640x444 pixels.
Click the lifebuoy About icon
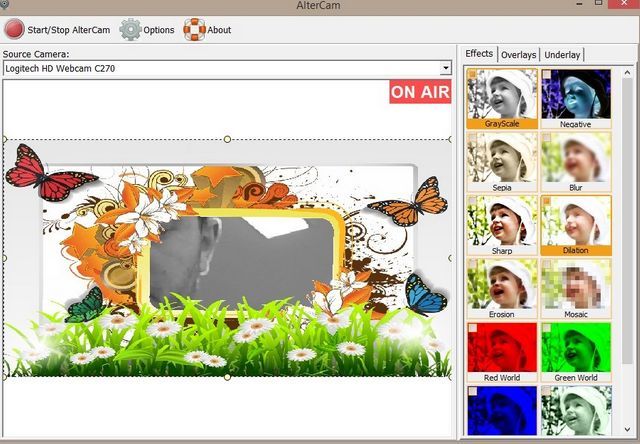tap(194, 29)
